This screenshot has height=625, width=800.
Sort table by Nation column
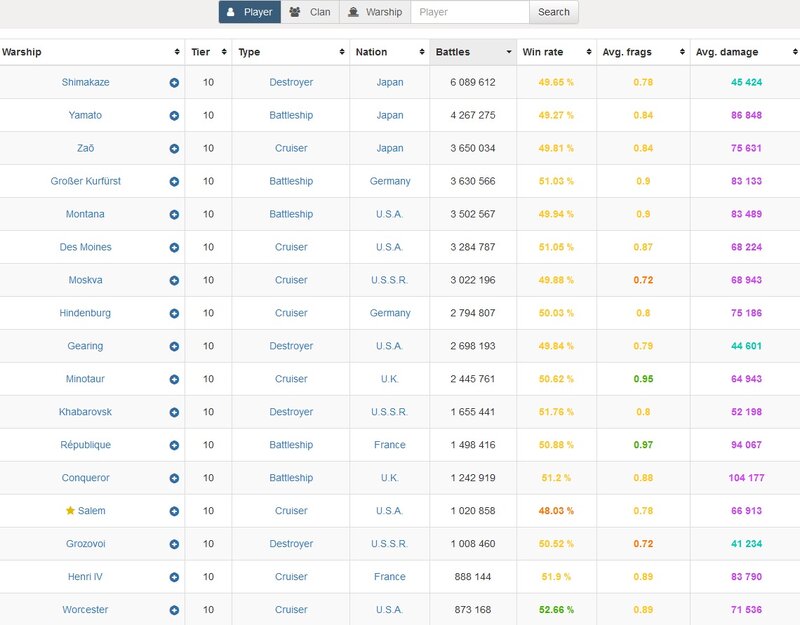tap(390, 52)
